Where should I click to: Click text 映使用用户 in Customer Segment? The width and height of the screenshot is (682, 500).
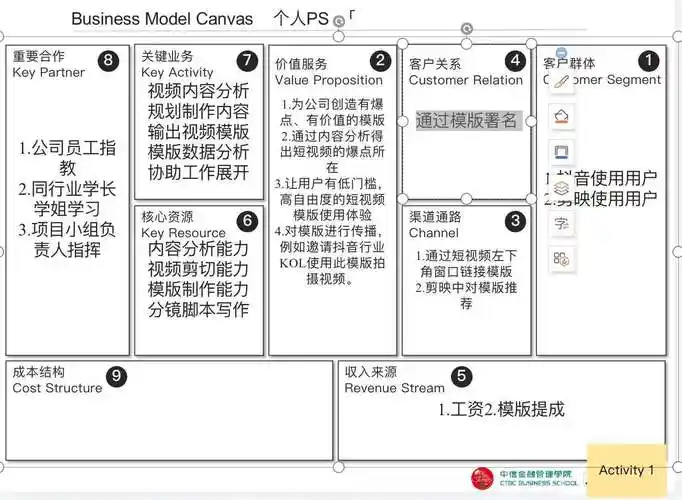point(615,198)
